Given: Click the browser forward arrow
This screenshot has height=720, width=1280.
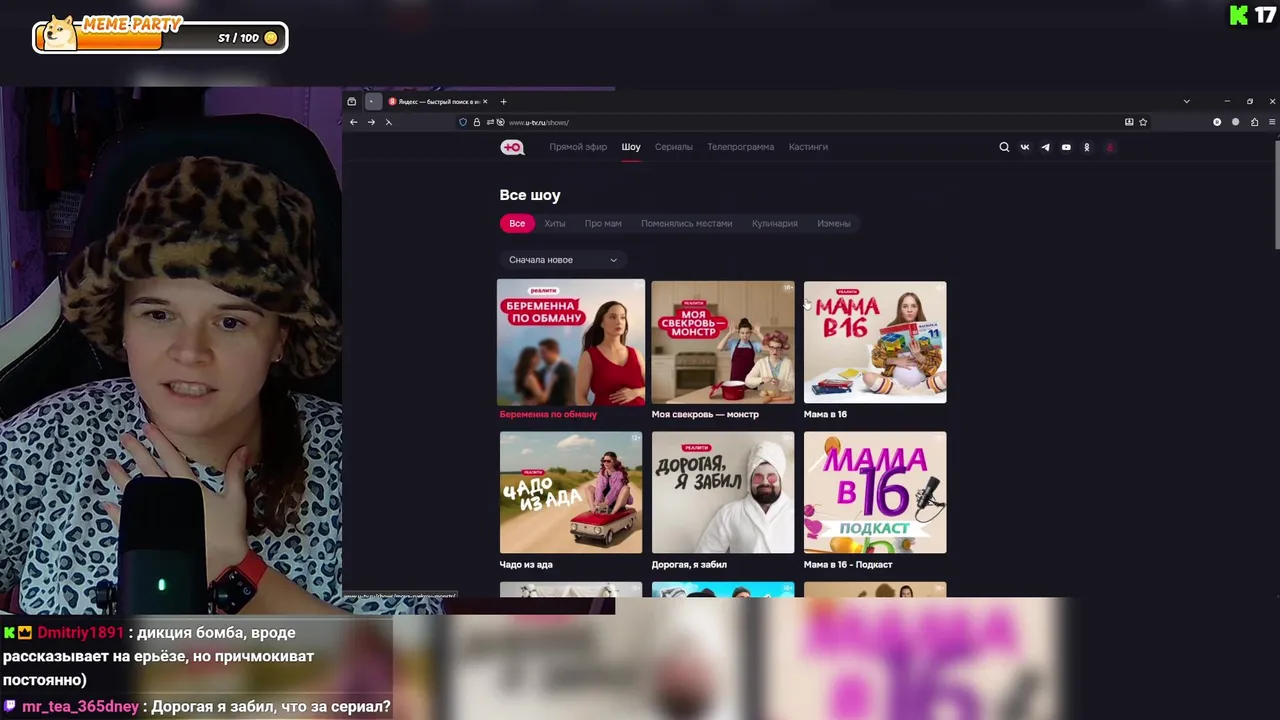Looking at the screenshot, I should click(x=371, y=122).
